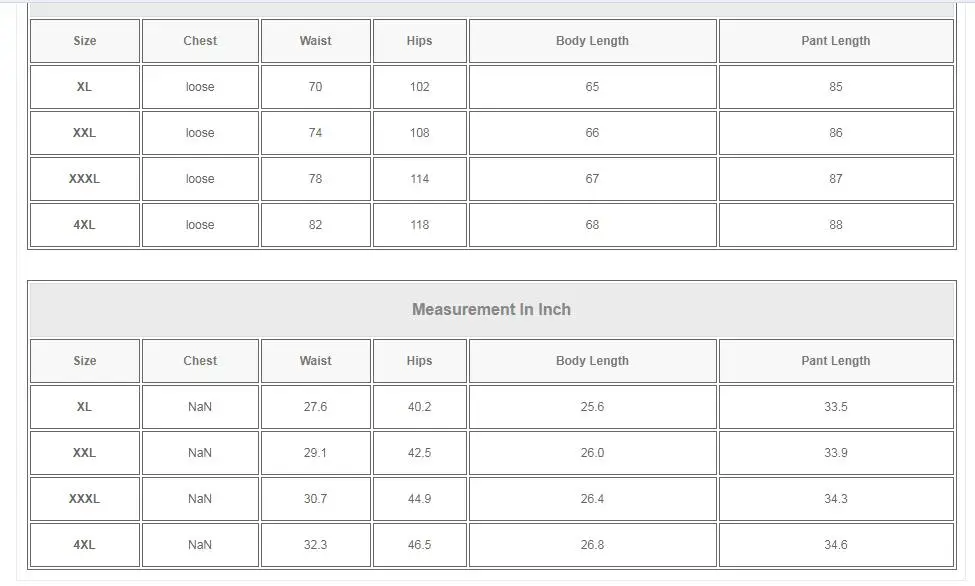Select the XXL hips value 42.5
Image resolution: width=975 pixels, height=586 pixels.
click(x=420, y=453)
